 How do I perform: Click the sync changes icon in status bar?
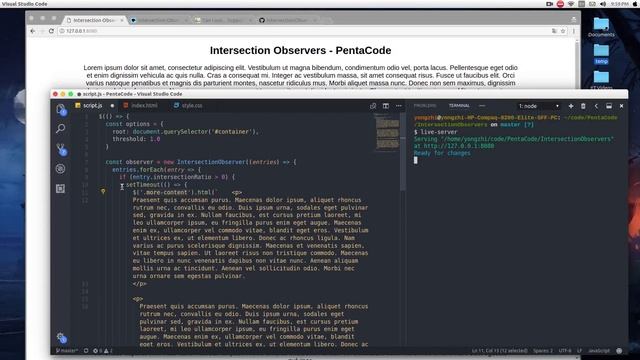[86, 351]
